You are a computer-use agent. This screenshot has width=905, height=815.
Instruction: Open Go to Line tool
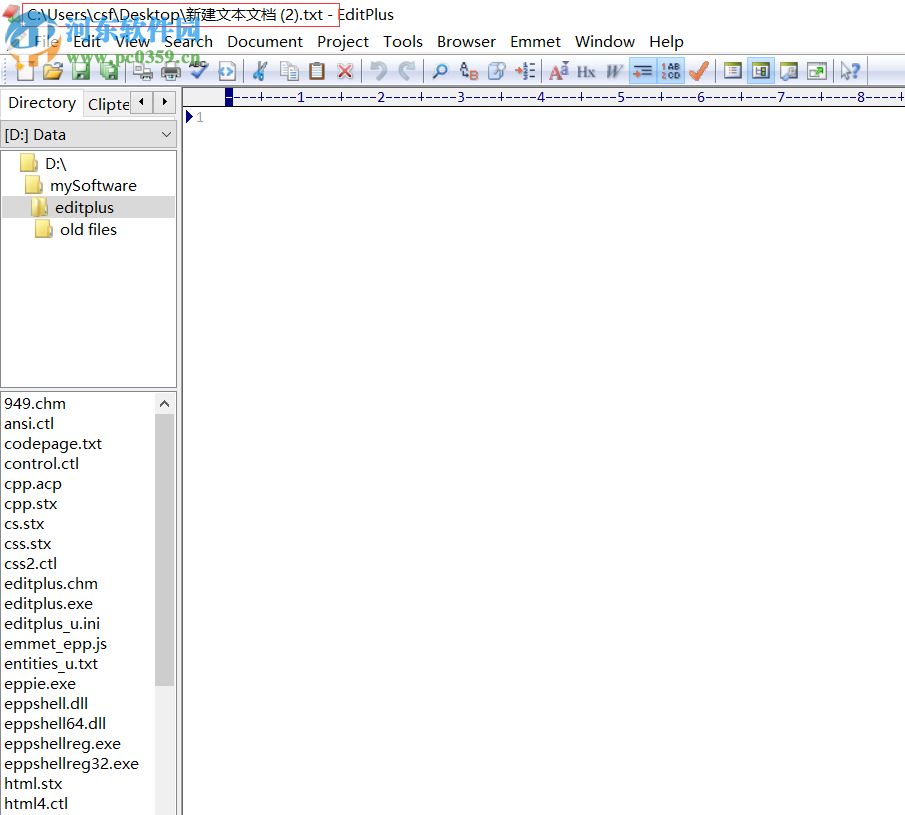pos(525,71)
